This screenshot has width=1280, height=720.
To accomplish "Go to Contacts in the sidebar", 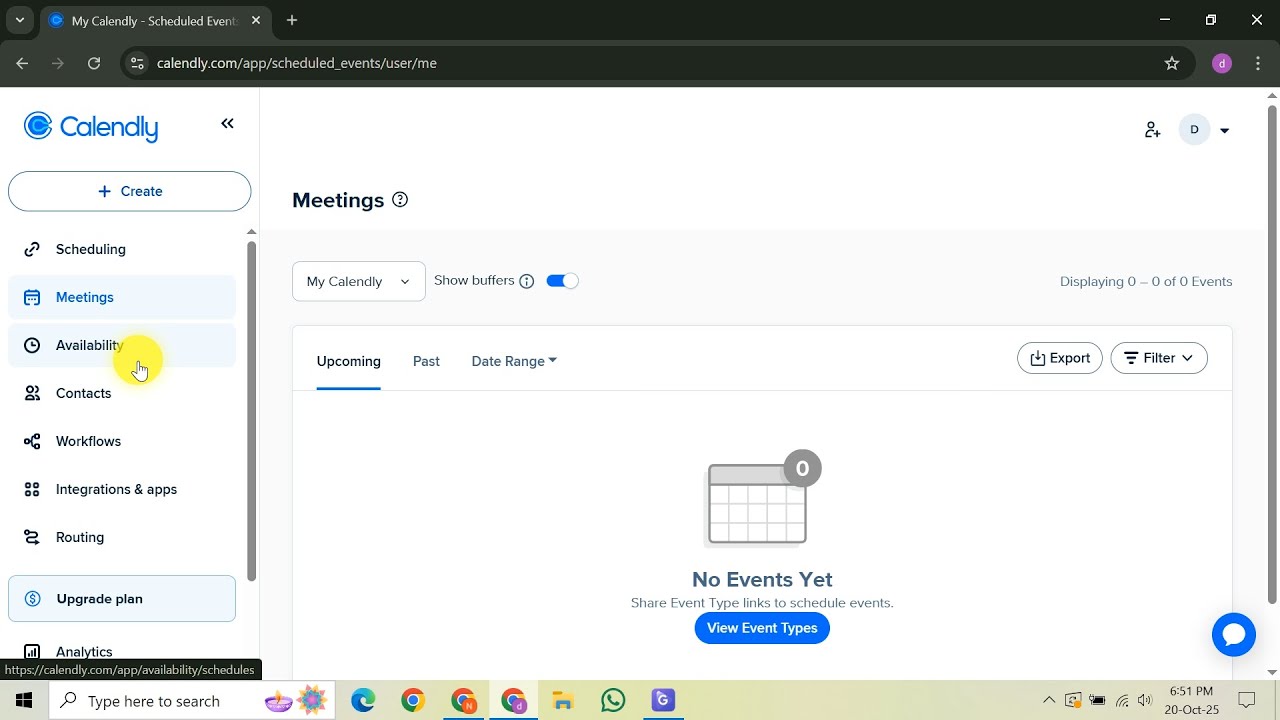I will coord(122,393).
